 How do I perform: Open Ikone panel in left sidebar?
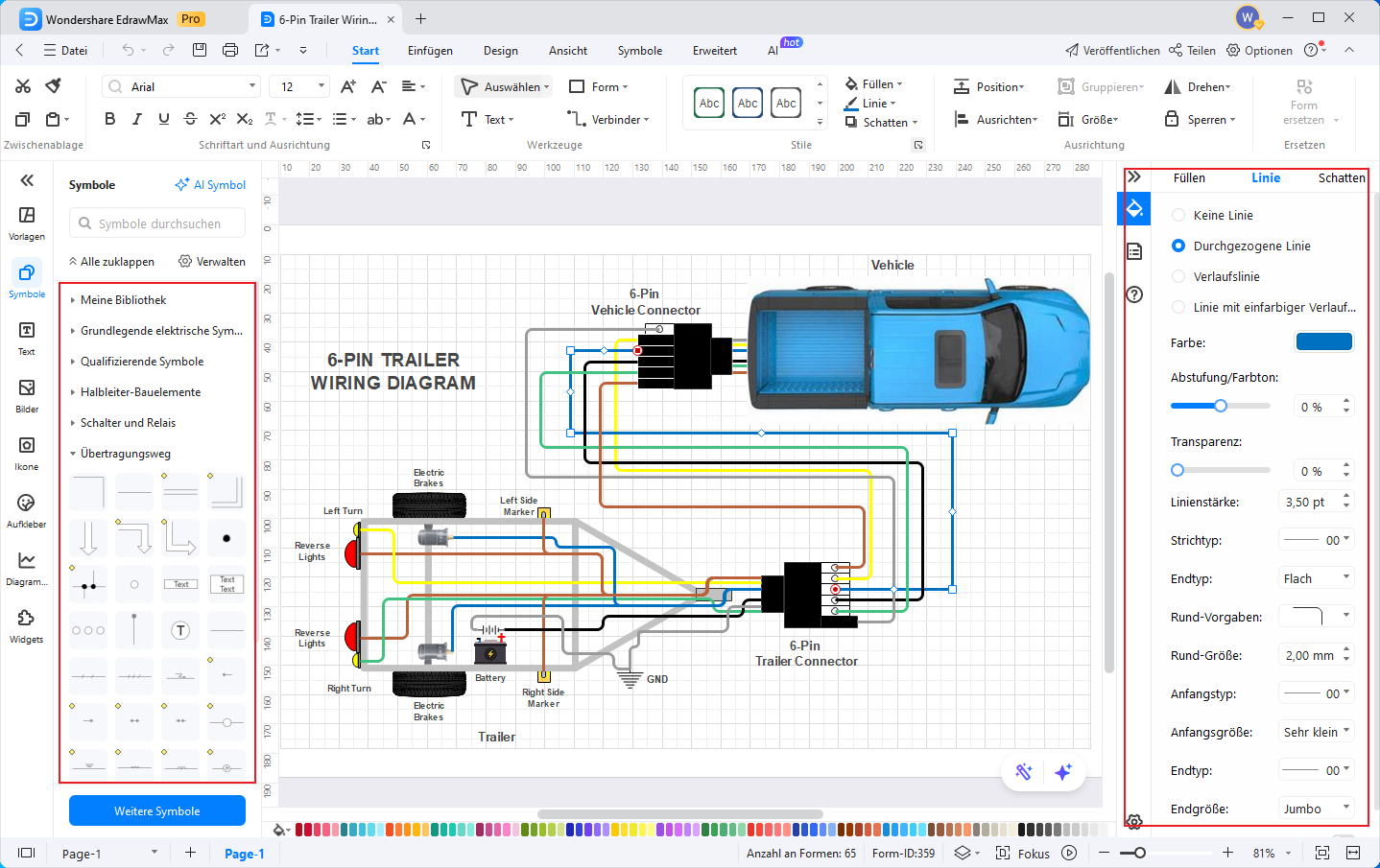27,453
